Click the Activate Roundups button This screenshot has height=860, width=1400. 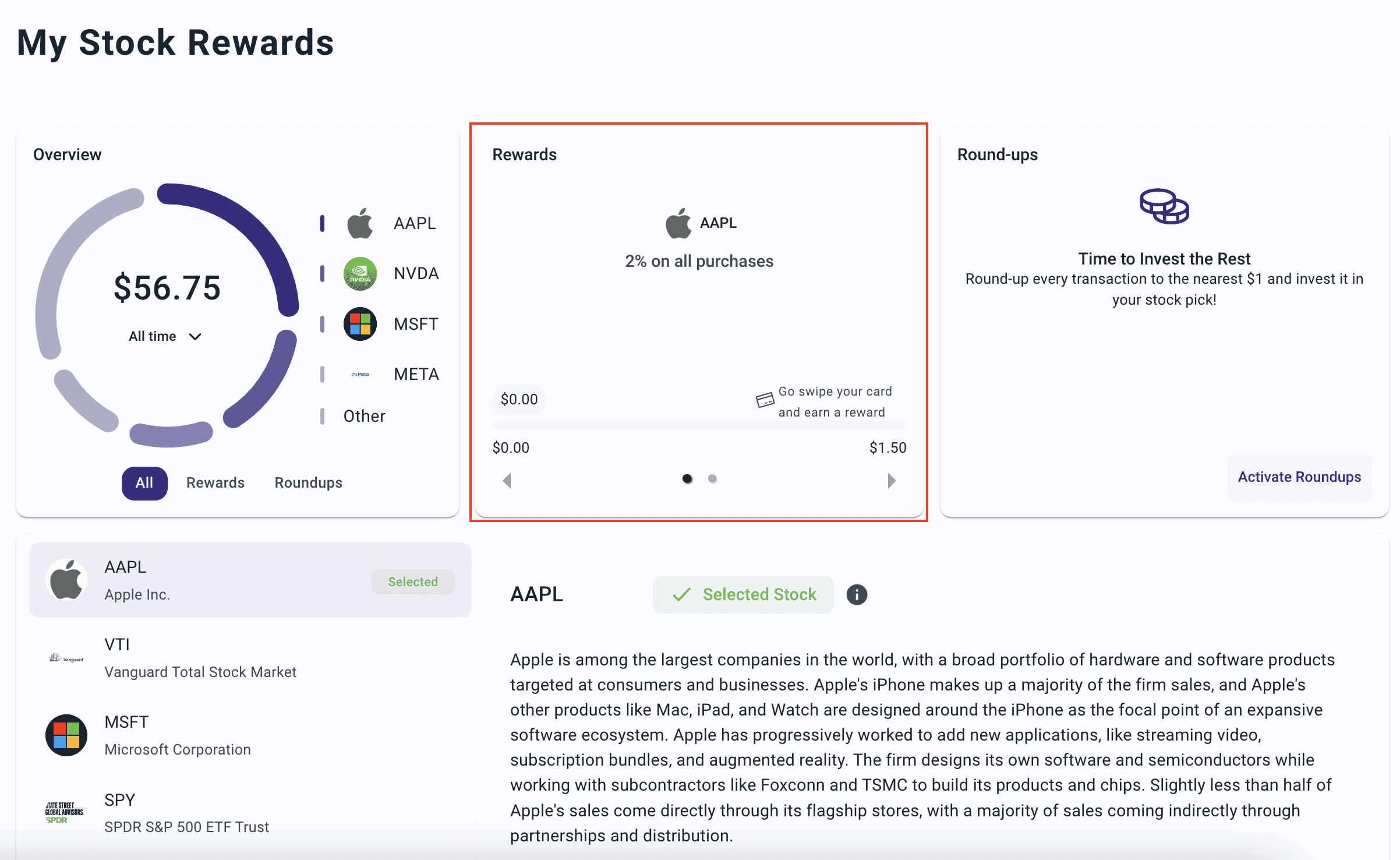(1299, 477)
